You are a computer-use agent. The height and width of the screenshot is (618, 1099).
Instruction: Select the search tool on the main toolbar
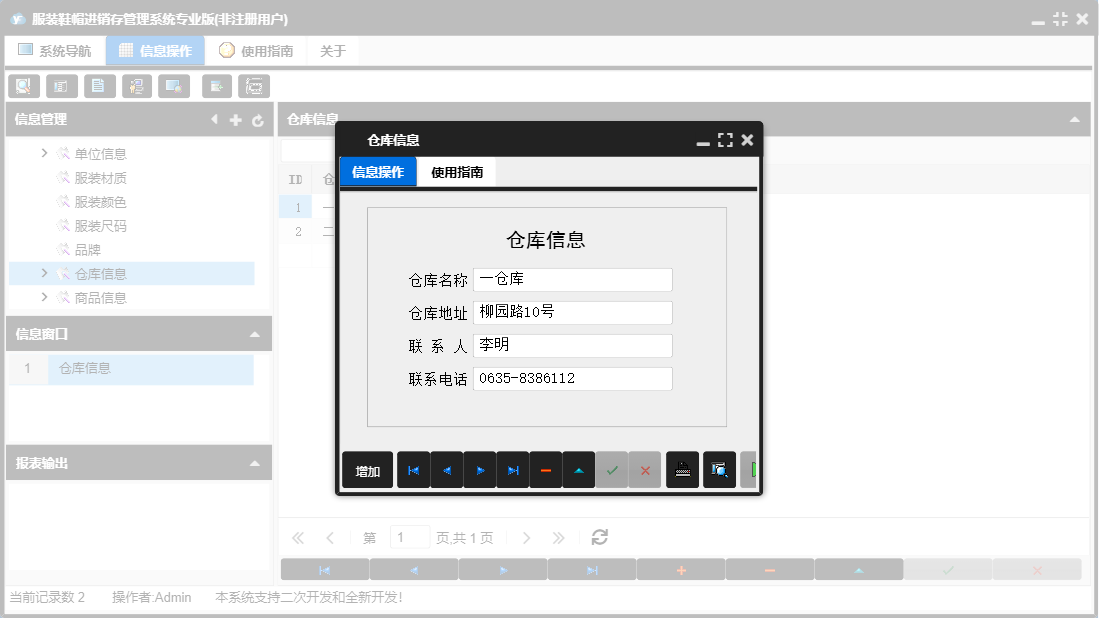pyautogui.click(x=23, y=86)
